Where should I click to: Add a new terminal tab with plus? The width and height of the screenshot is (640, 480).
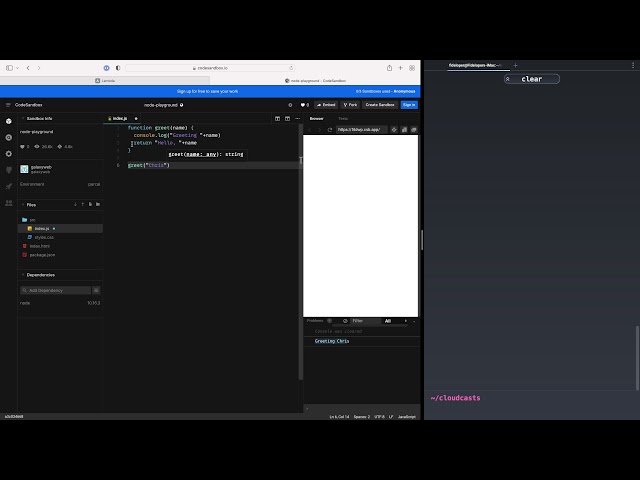516,65
